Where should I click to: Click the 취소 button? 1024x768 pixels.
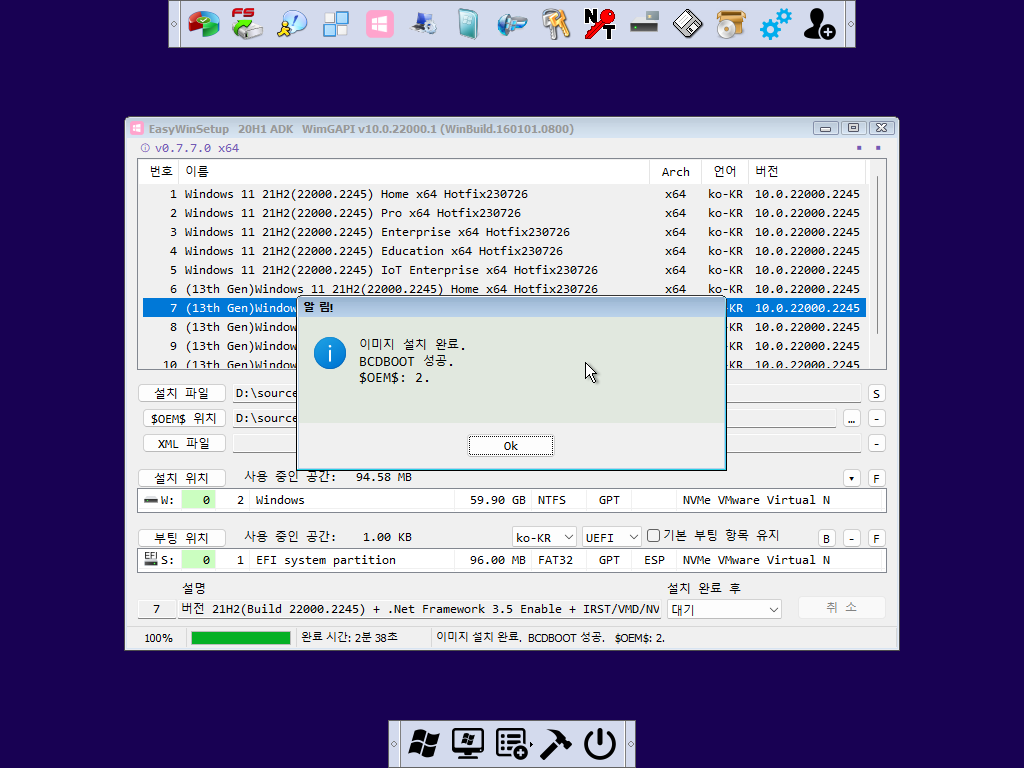842,607
